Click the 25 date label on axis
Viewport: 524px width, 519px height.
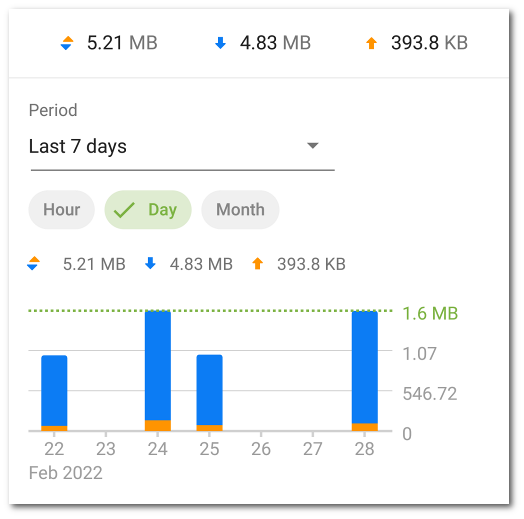point(209,449)
